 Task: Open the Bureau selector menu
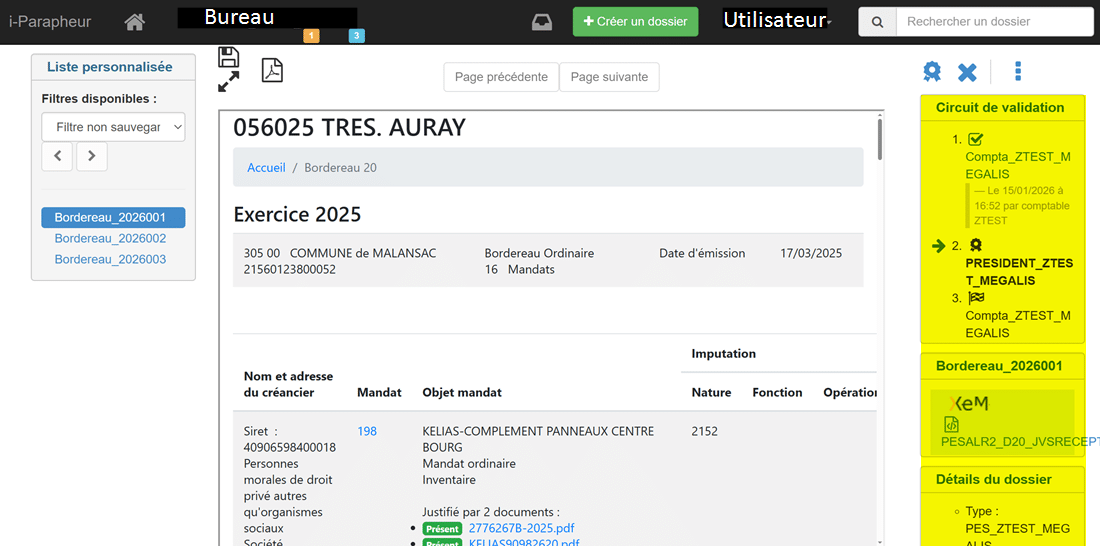point(266,18)
